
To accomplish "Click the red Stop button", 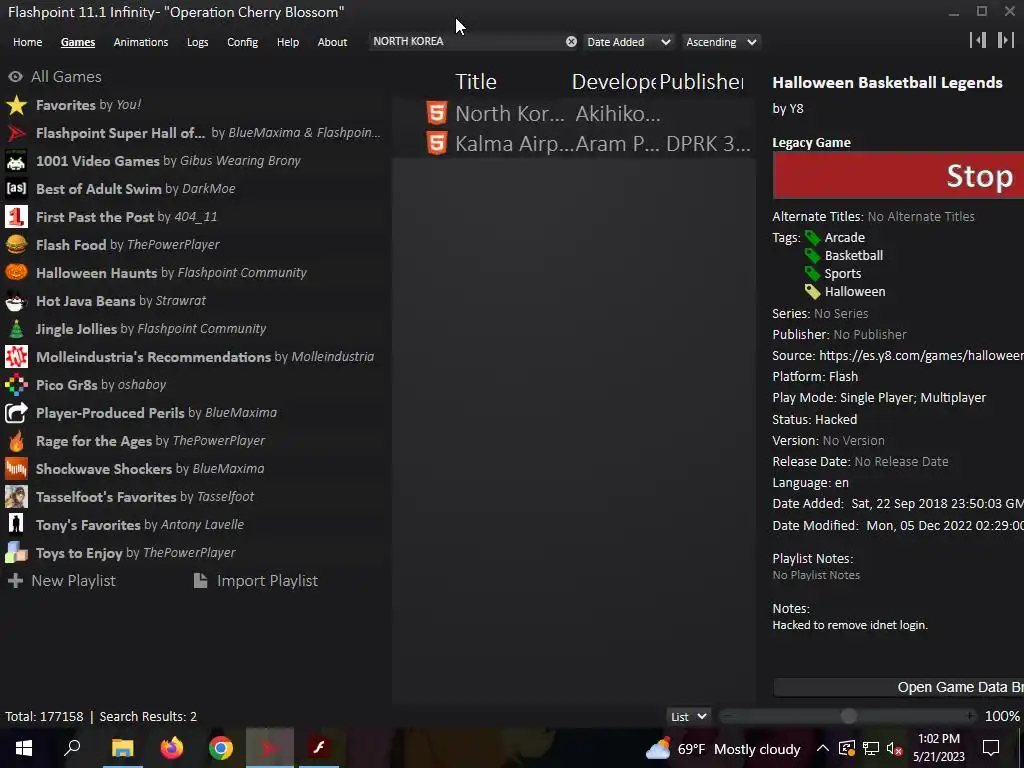I will (898, 176).
